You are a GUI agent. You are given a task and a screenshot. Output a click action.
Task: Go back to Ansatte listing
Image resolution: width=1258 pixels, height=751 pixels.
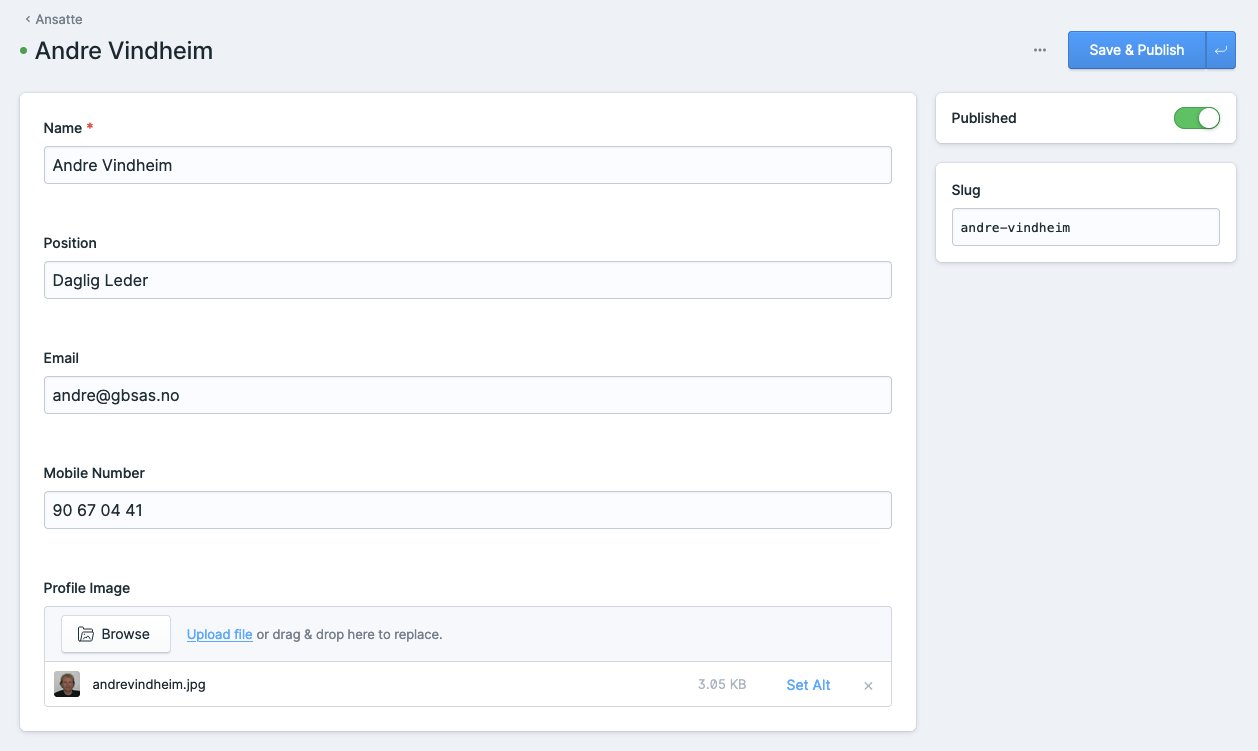tap(58, 19)
